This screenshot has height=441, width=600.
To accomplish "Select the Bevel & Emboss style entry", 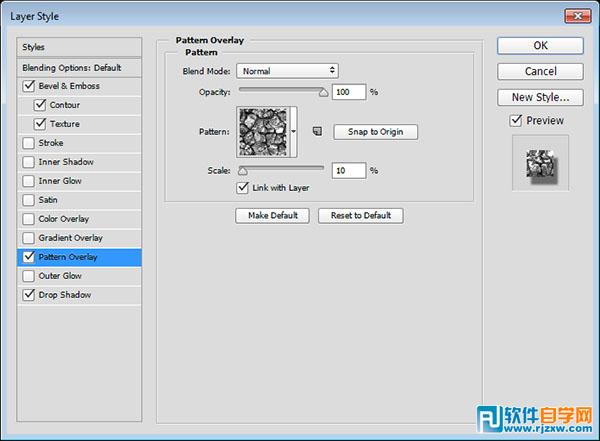I will 69,86.
